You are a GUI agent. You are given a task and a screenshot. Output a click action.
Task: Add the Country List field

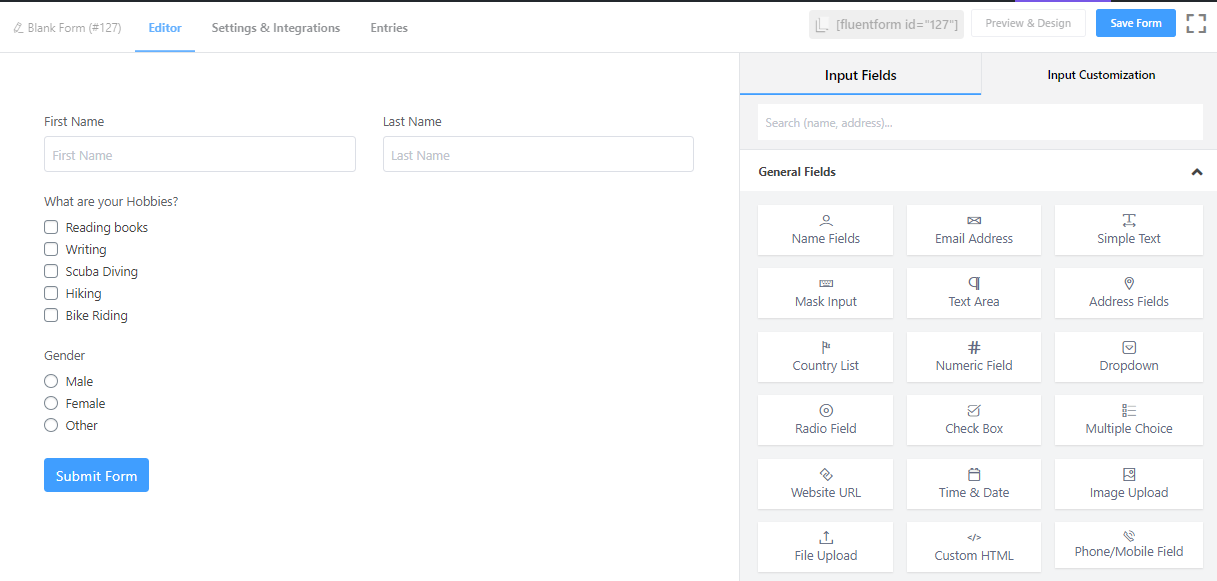pyautogui.click(x=825, y=357)
